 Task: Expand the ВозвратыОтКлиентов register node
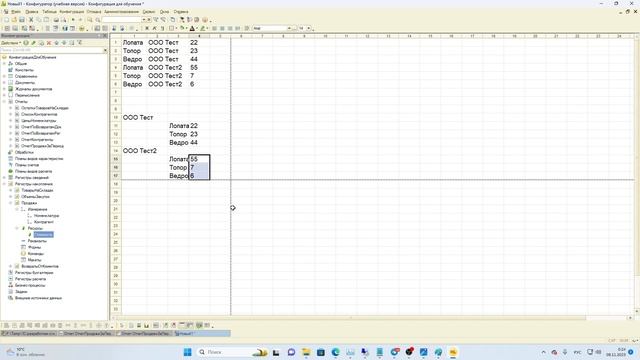(11, 266)
